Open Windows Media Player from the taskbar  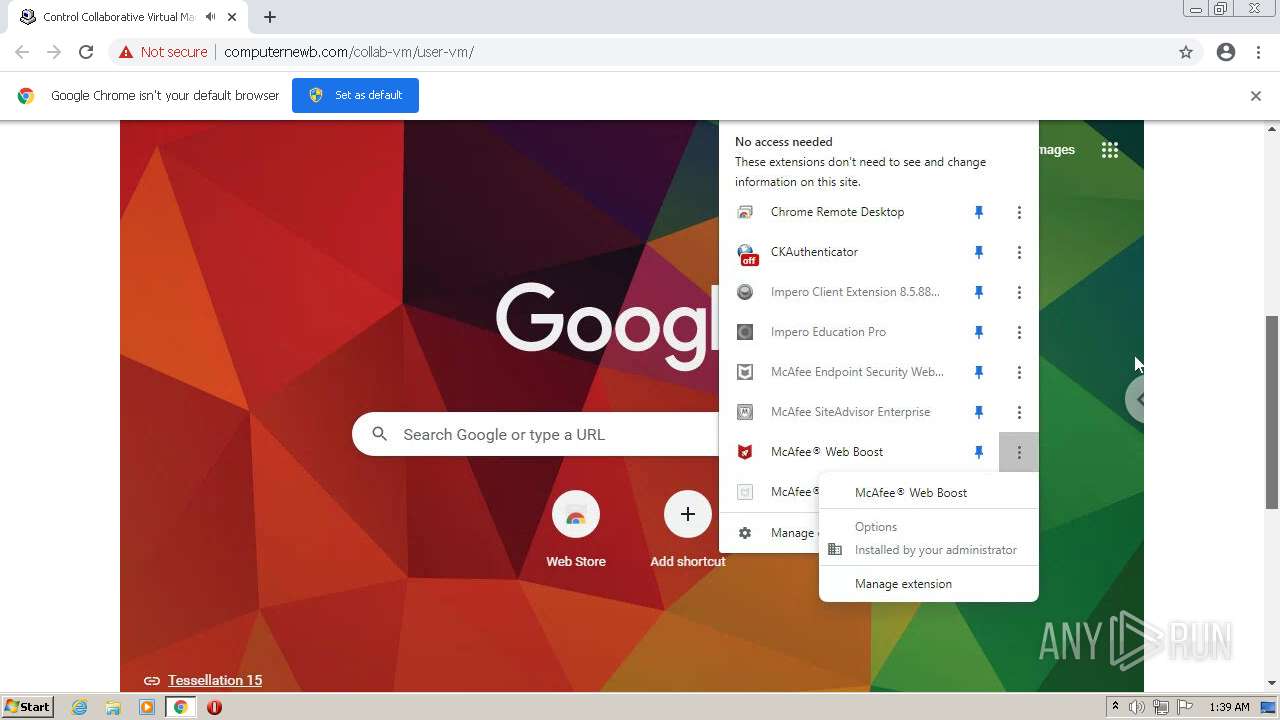pyautogui.click(x=147, y=707)
